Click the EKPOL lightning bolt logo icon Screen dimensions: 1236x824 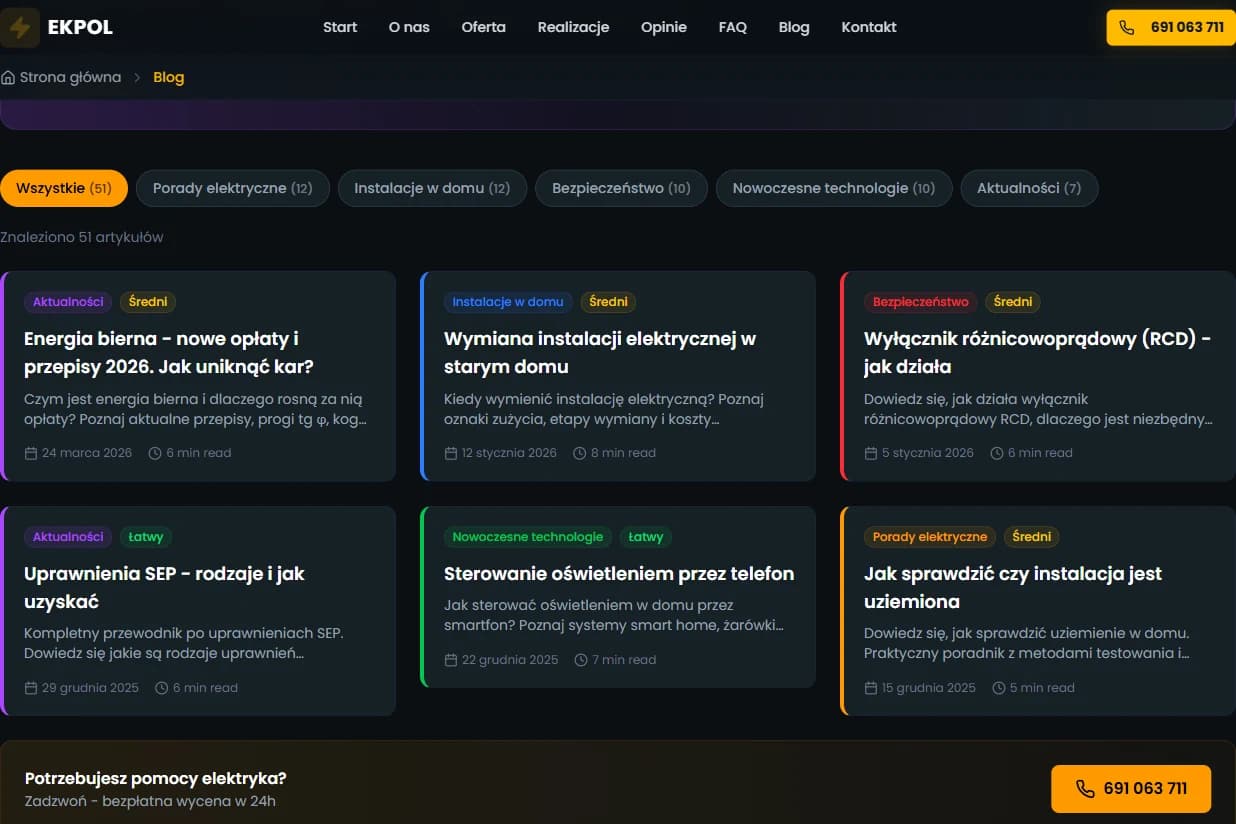(19, 27)
